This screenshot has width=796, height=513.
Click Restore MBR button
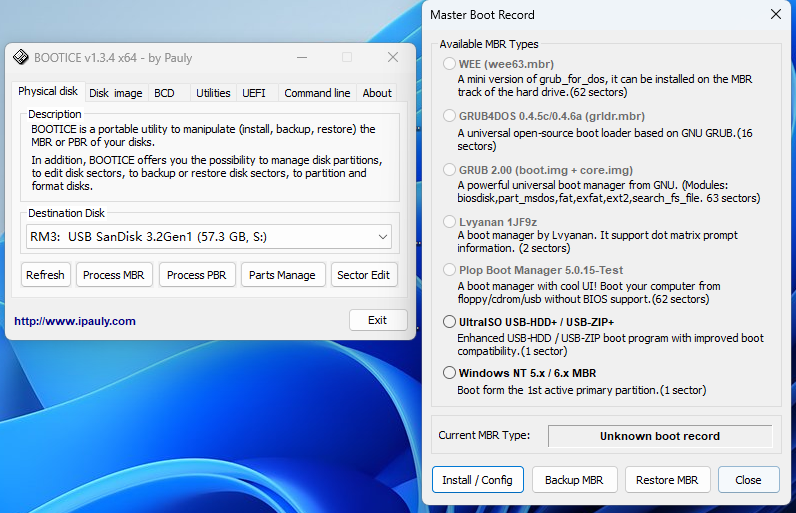[x=667, y=480]
